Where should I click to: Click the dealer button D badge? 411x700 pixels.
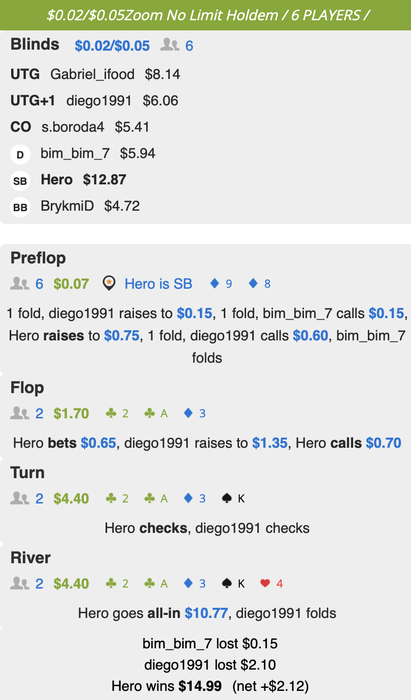20,154
